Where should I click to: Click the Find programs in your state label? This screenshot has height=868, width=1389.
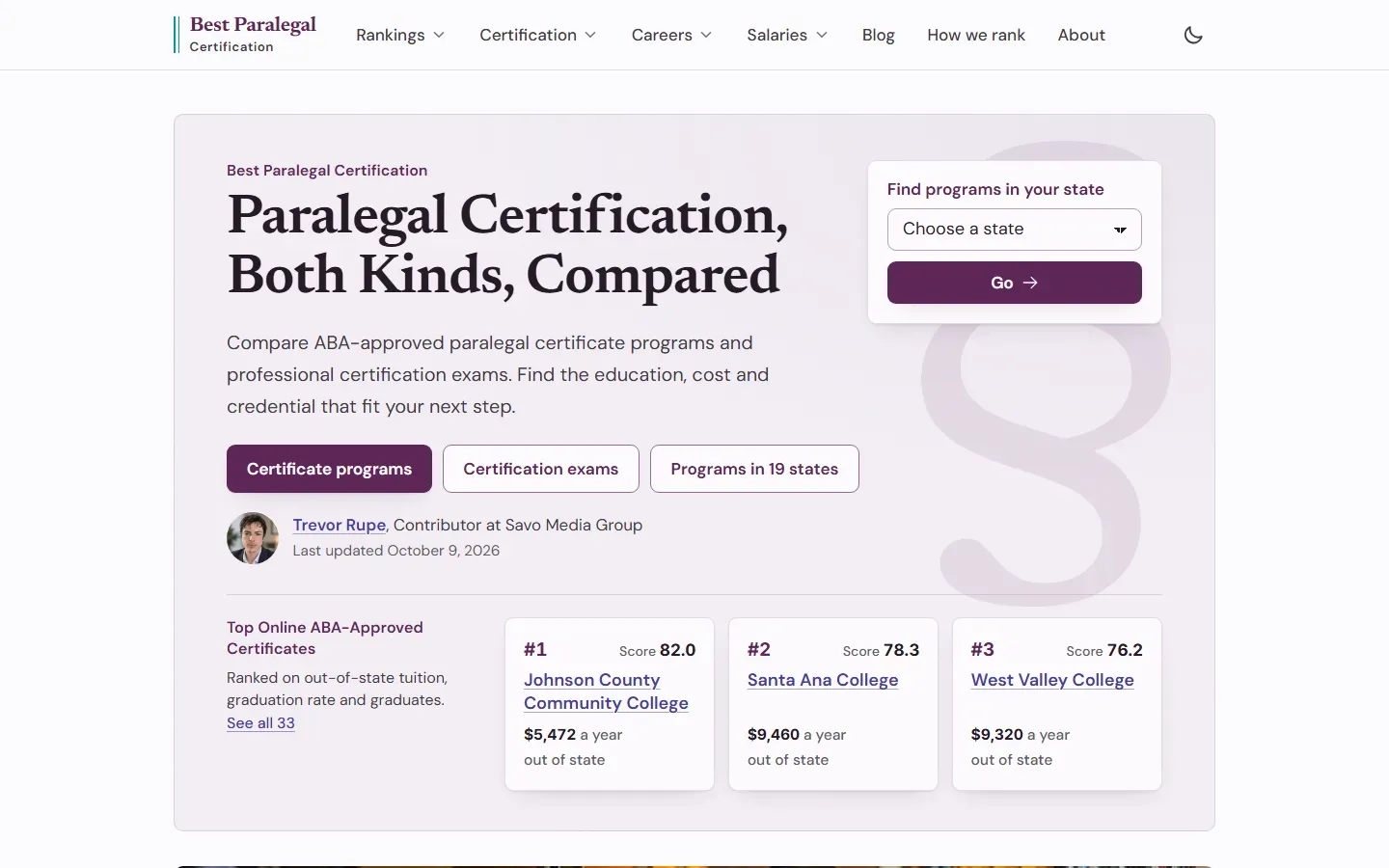click(995, 189)
